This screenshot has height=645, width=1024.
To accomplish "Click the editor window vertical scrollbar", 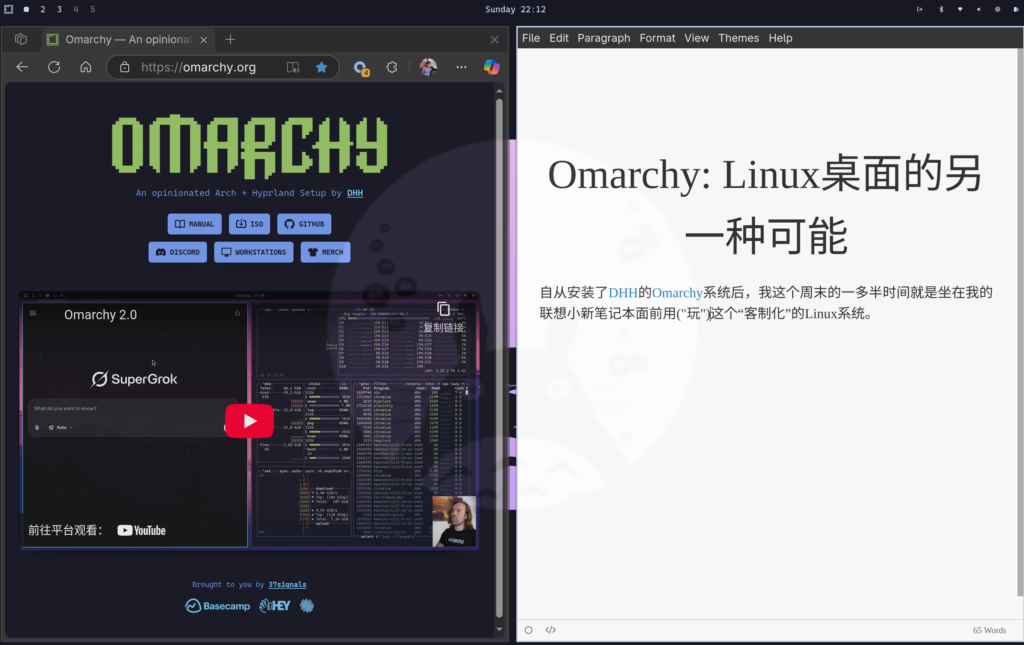I will [1020, 321].
